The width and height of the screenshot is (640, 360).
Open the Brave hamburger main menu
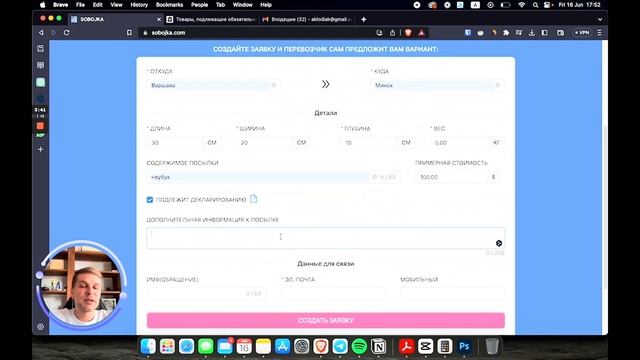point(599,33)
